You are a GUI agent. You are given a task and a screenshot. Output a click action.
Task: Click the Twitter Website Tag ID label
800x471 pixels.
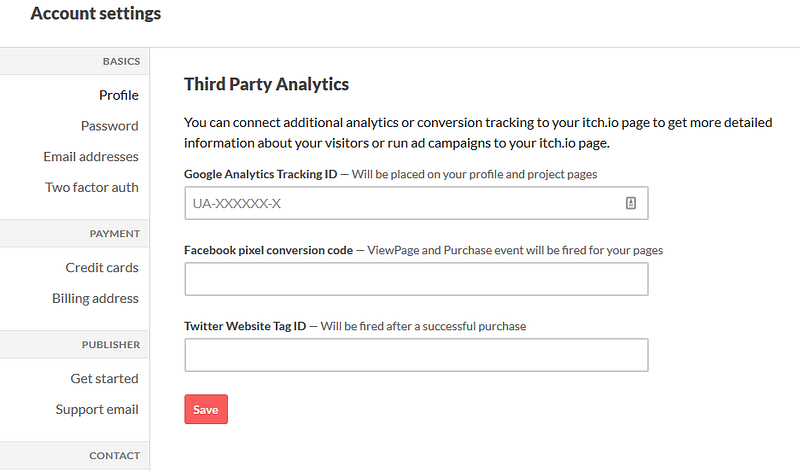(245, 326)
